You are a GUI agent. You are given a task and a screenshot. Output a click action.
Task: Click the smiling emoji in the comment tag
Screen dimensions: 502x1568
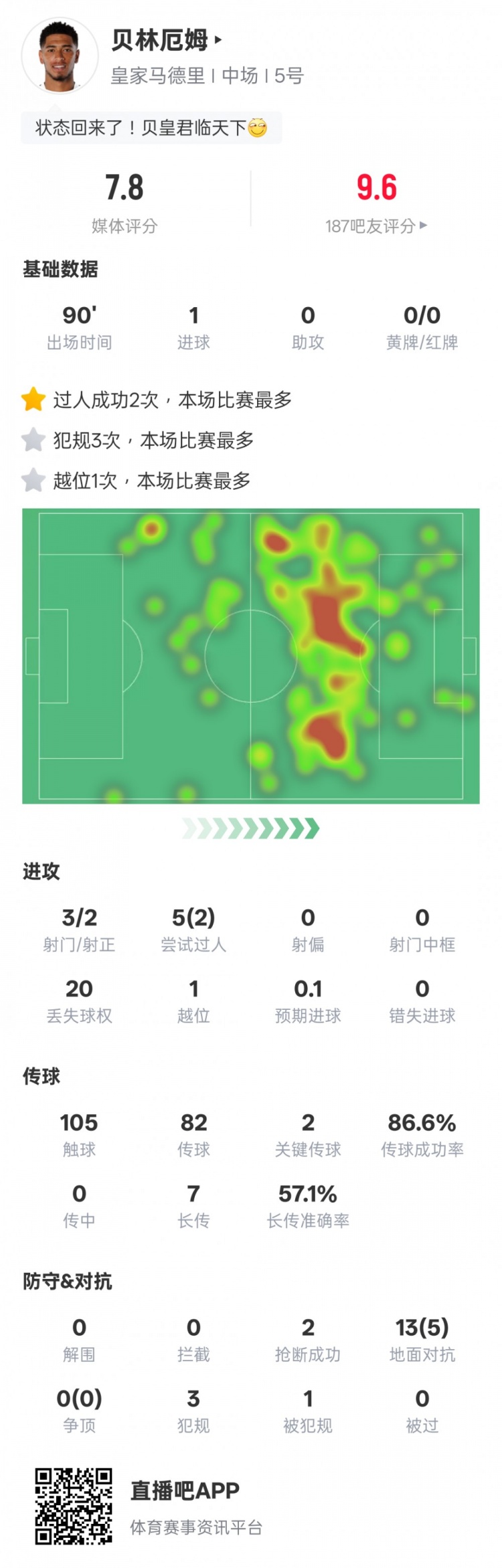point(258,127)
